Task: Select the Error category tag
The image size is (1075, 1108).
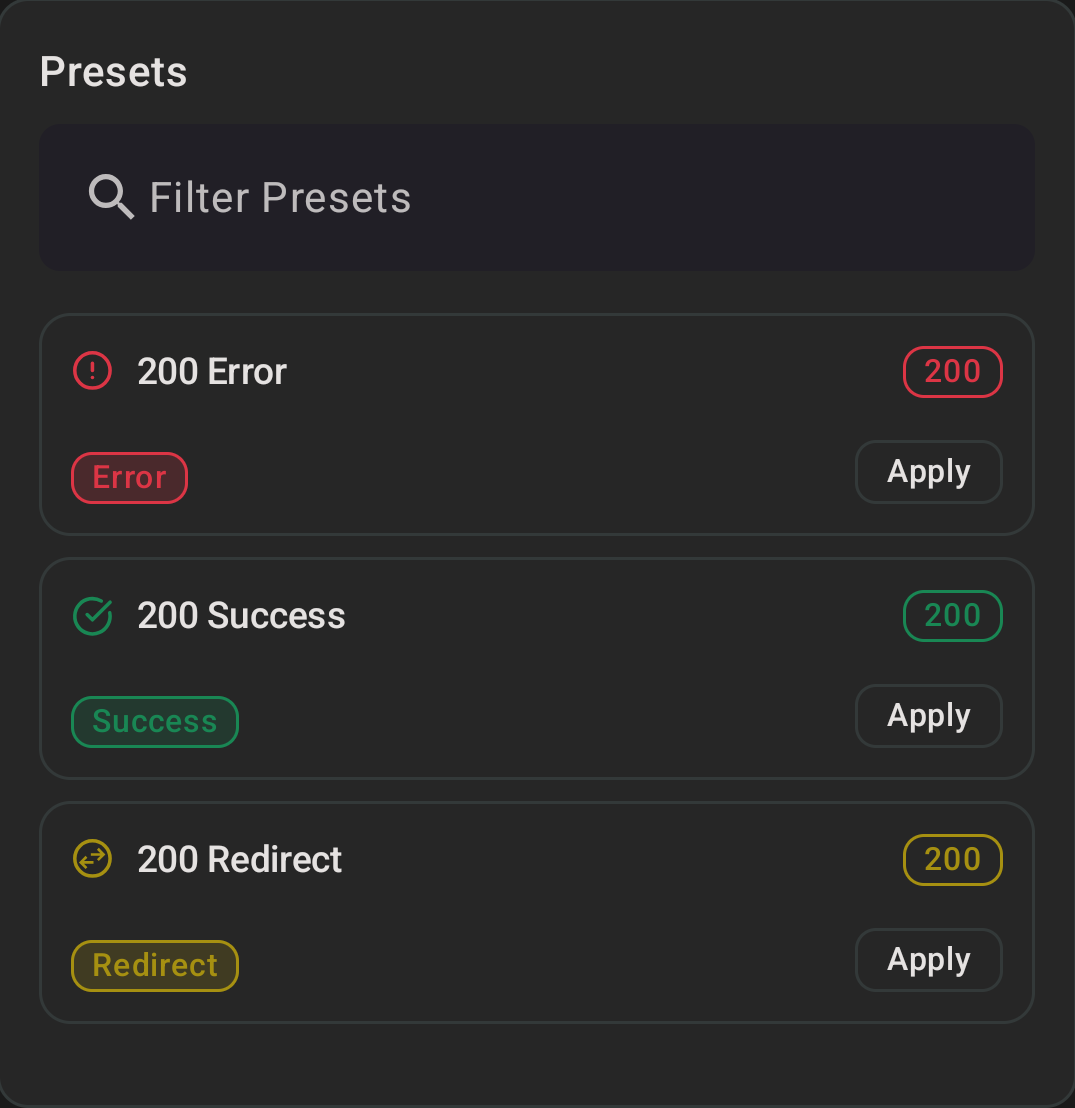Action: pos(129,477)
